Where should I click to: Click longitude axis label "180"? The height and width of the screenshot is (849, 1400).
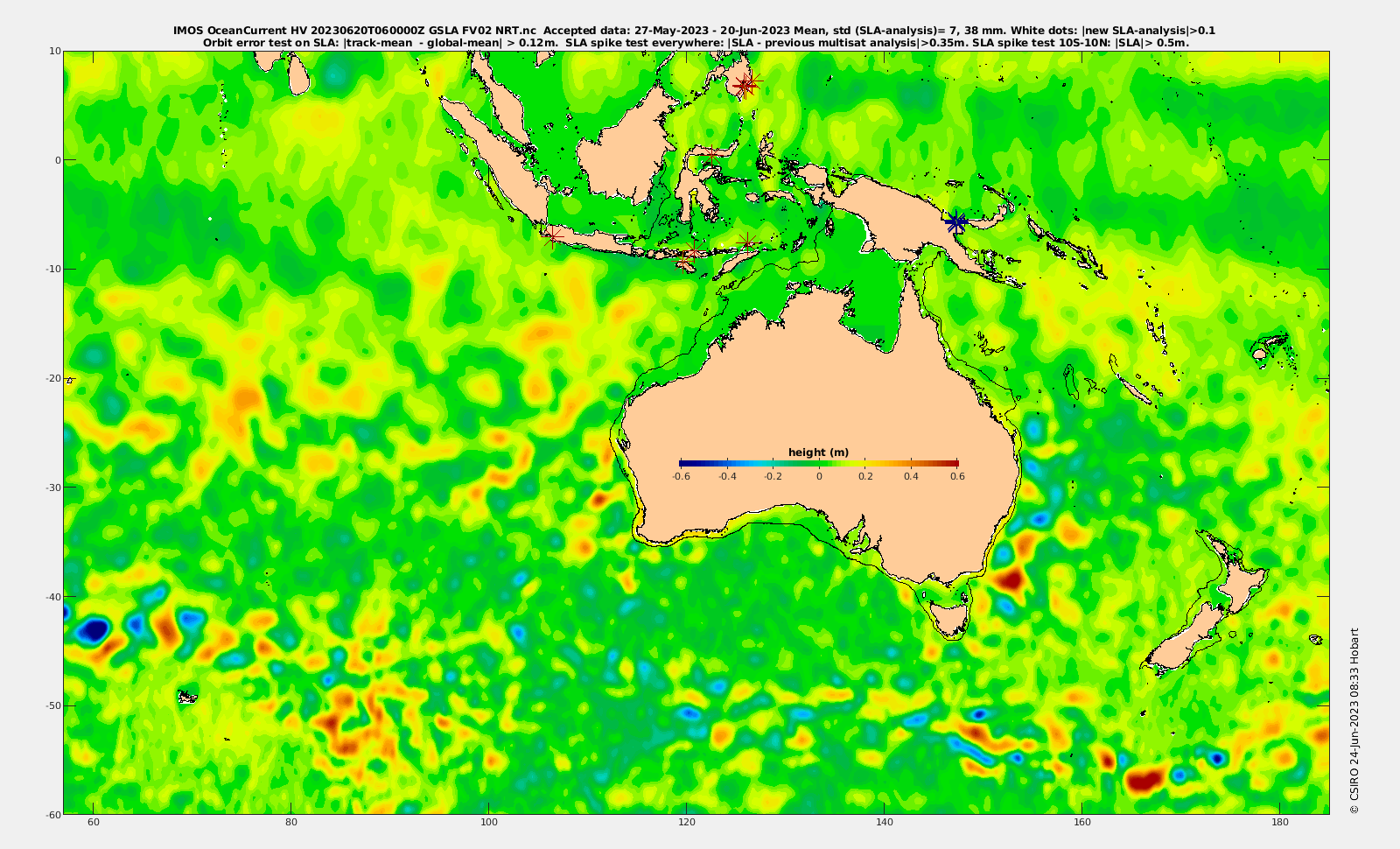(1280, 822)
